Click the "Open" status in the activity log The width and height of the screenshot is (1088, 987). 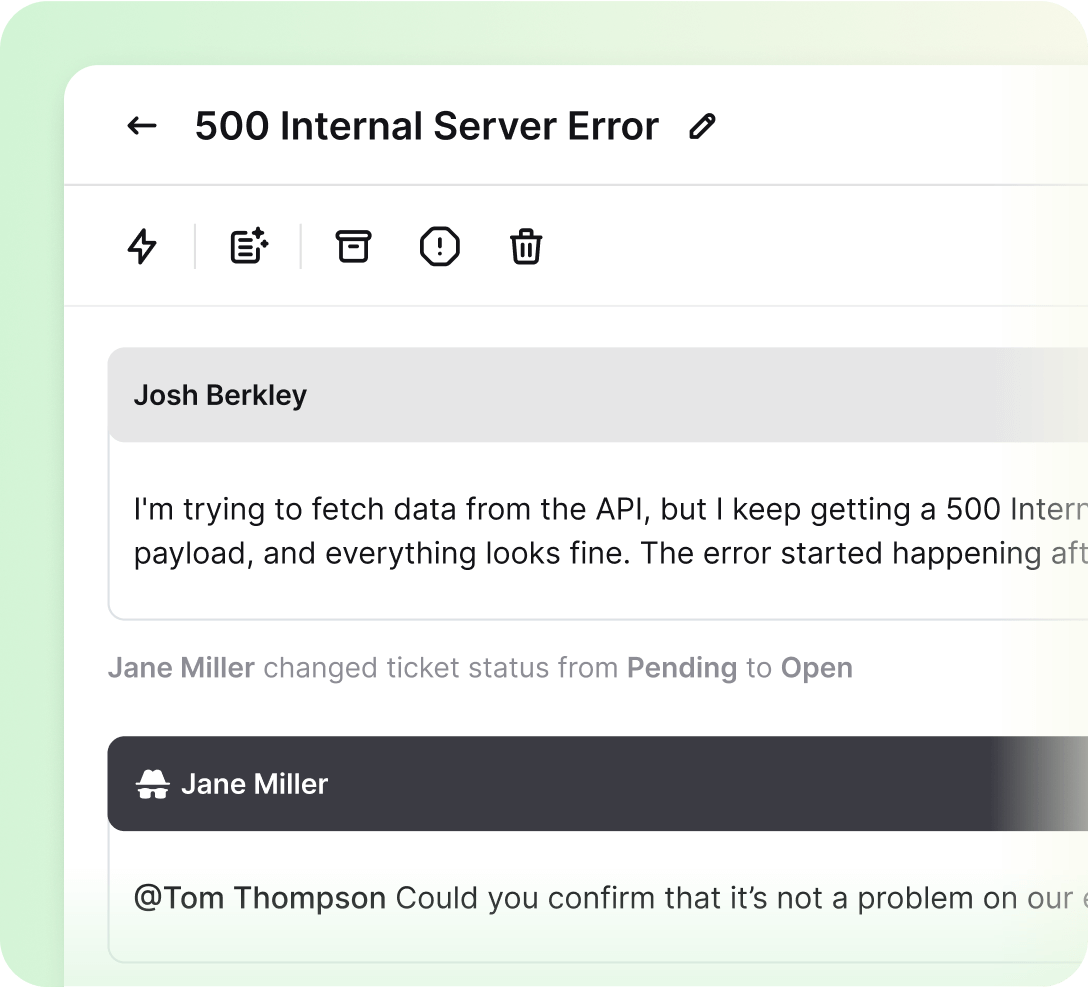click(x=816, y=668)
